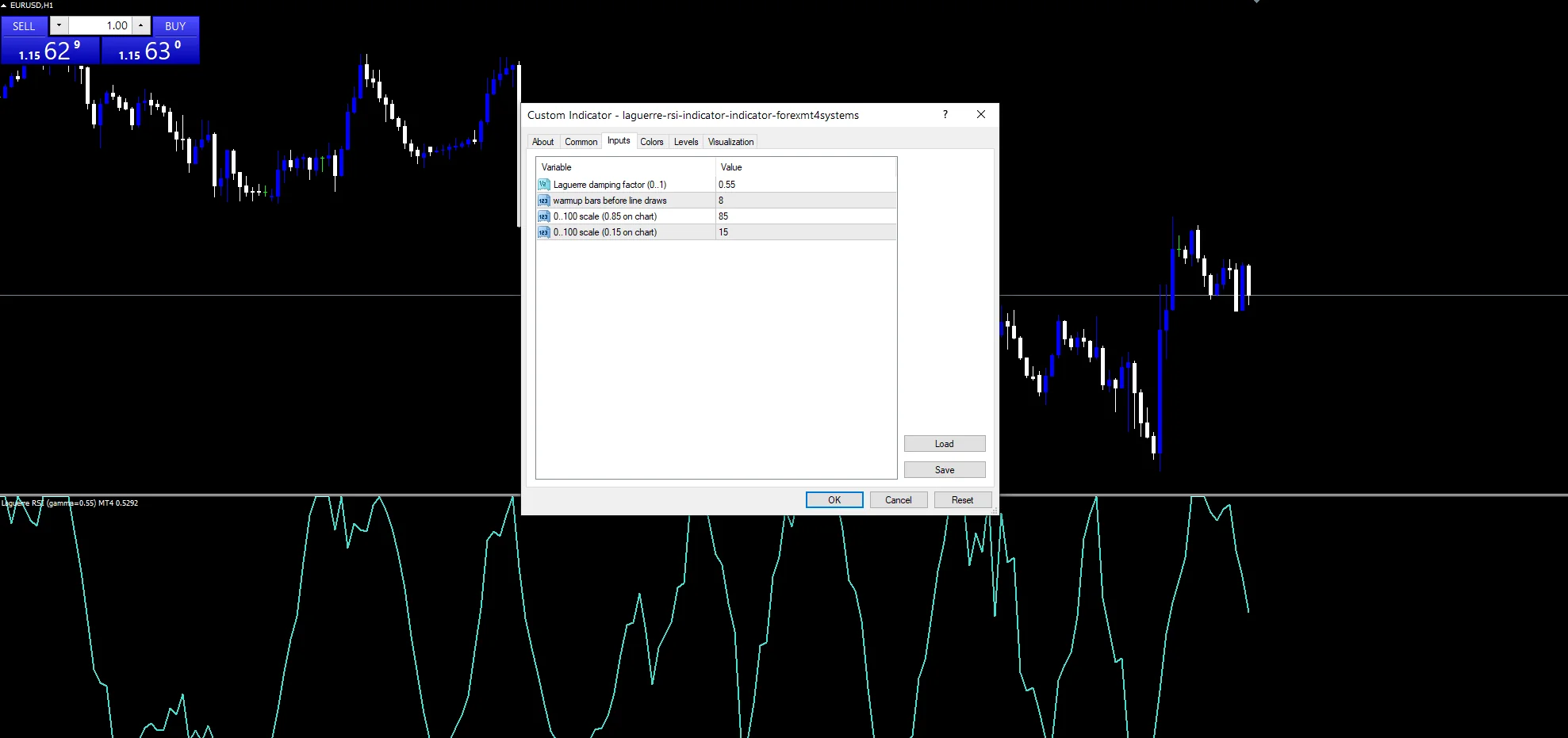Open the About tab
Screen dimensions: 1568x738
543,142
